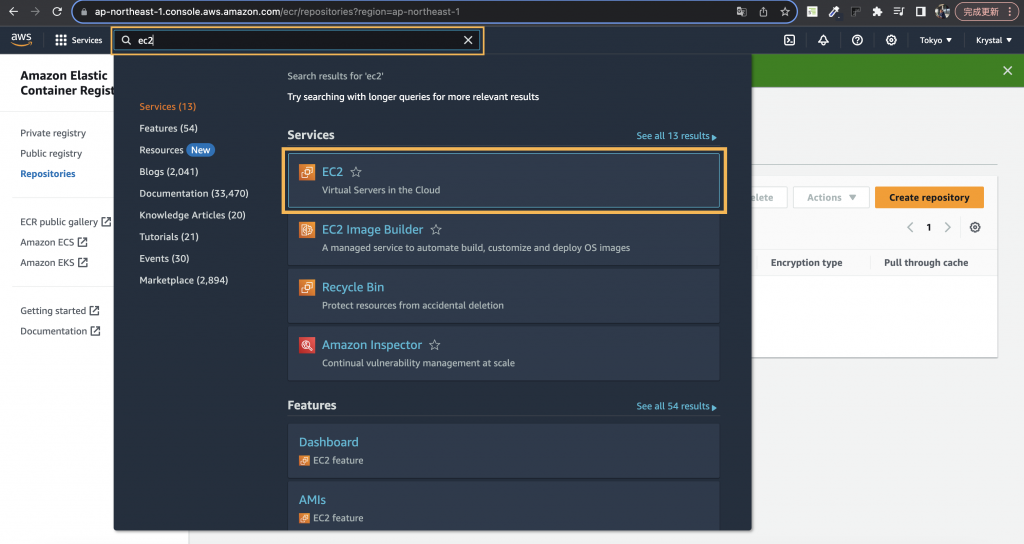Screen dimensions: 1024x544
Task: Click the EC2 service icon
Action: pos(307,172)
